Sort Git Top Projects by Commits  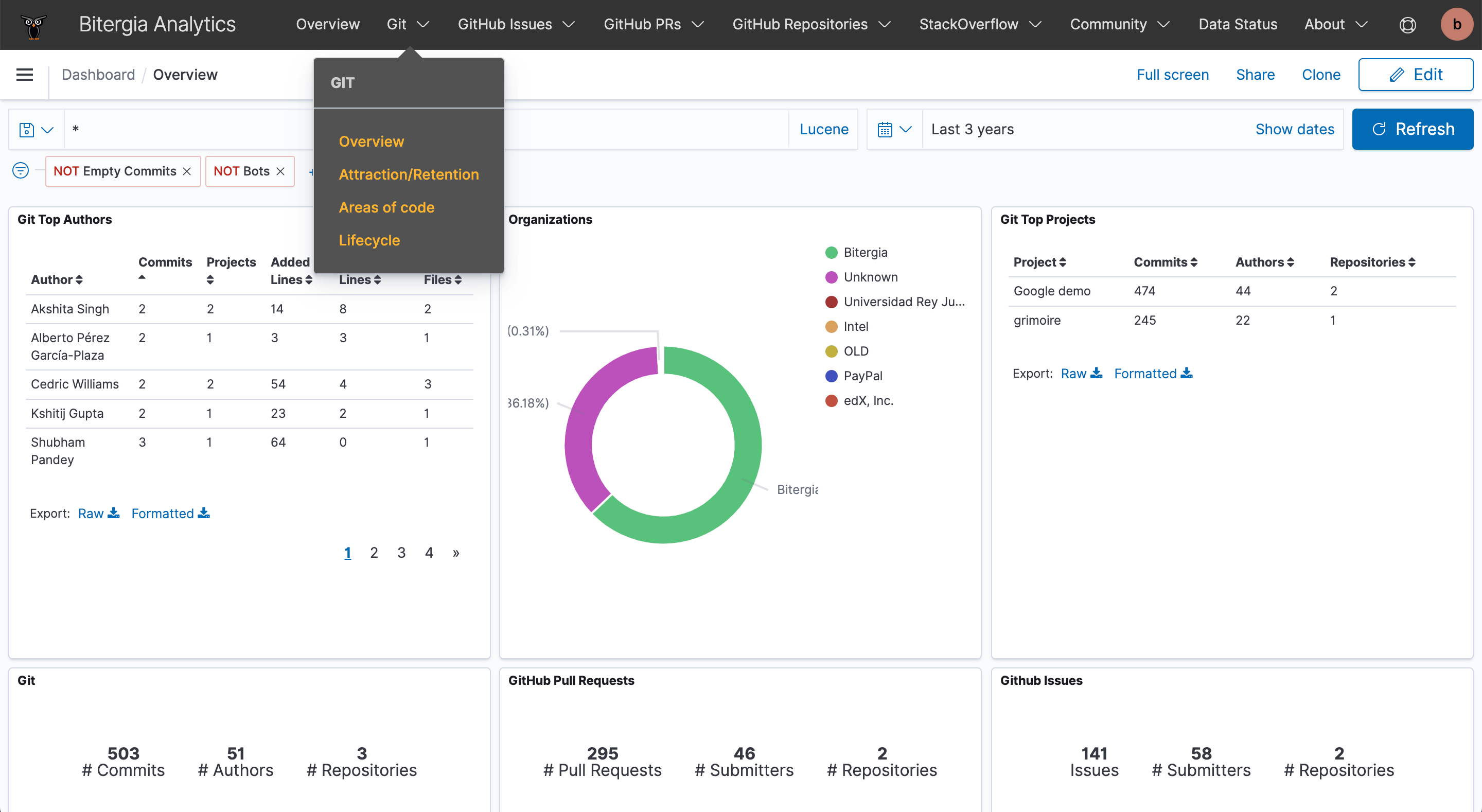(1166, 262)
